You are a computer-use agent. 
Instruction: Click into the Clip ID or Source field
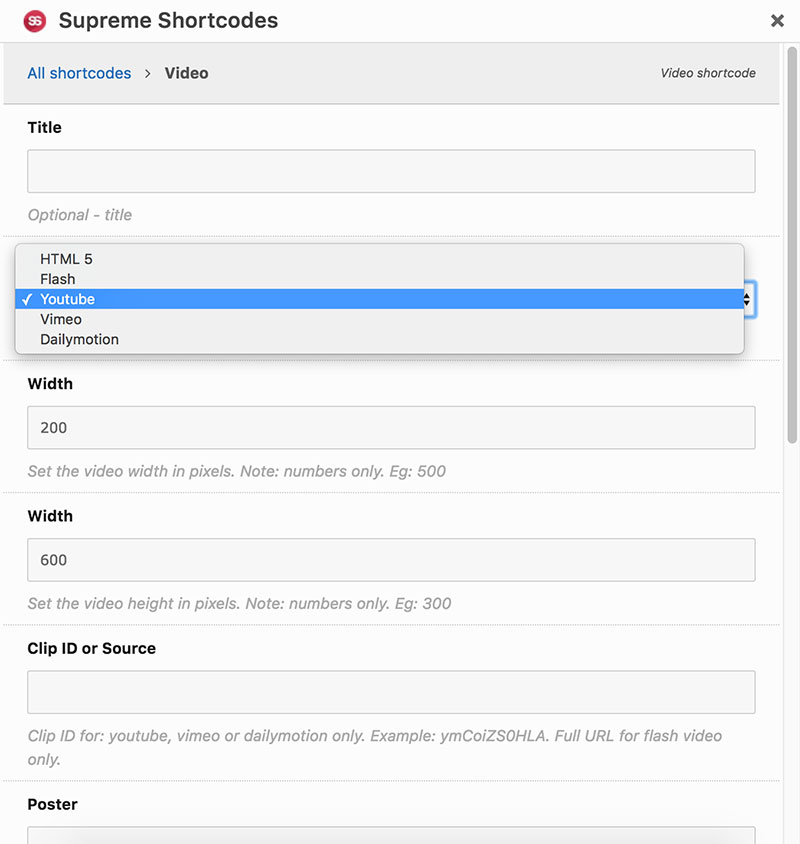pos(391,692)
